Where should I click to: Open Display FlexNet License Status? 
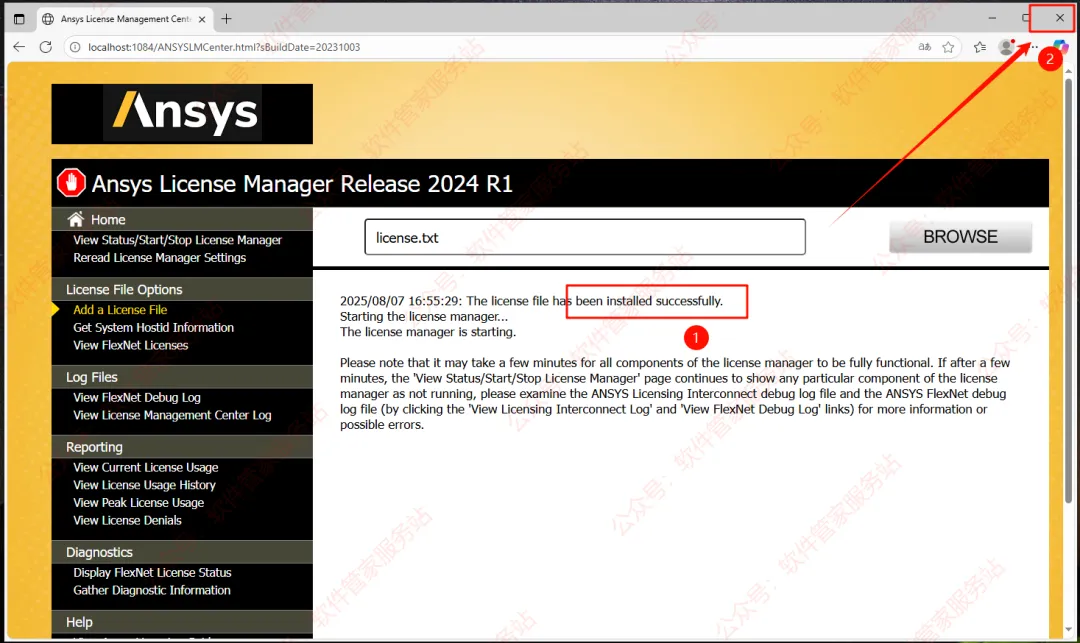coord(152,573)
